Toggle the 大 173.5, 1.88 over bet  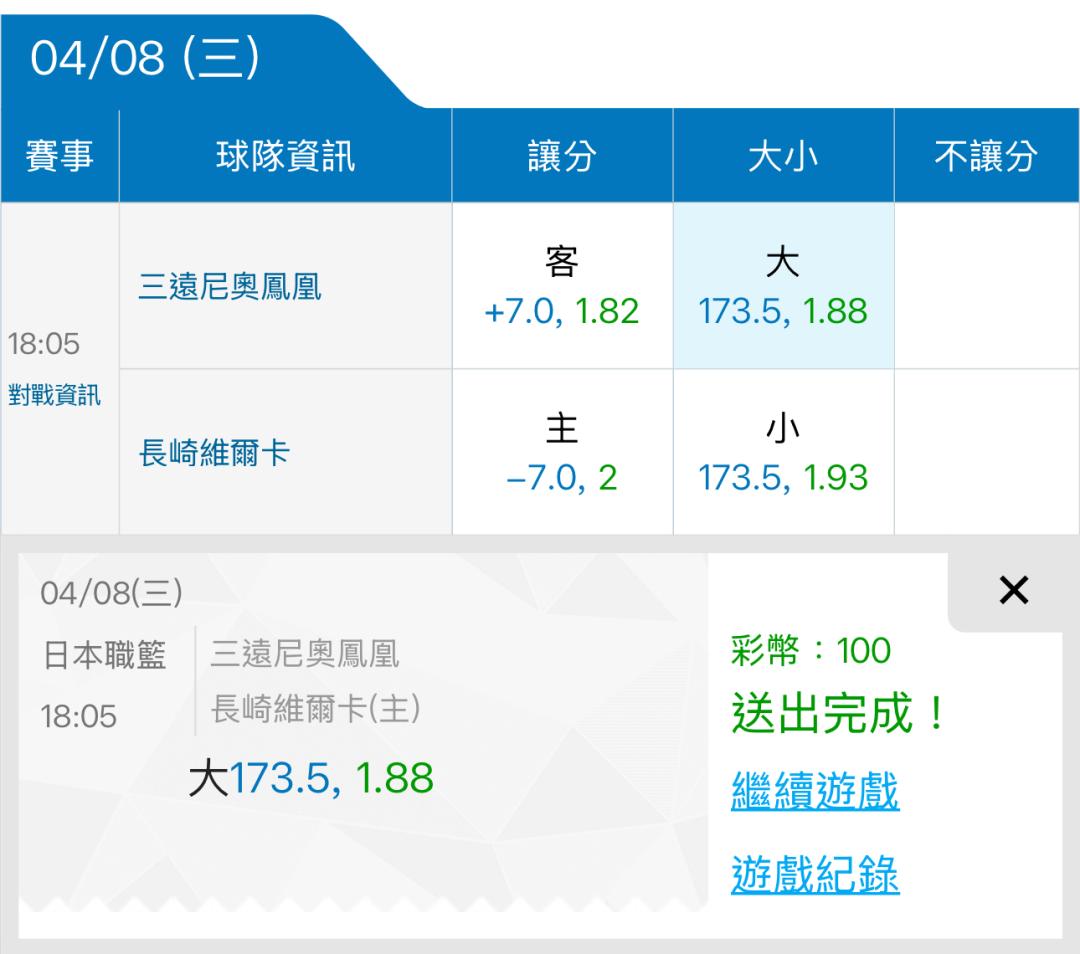pos(783,287)
